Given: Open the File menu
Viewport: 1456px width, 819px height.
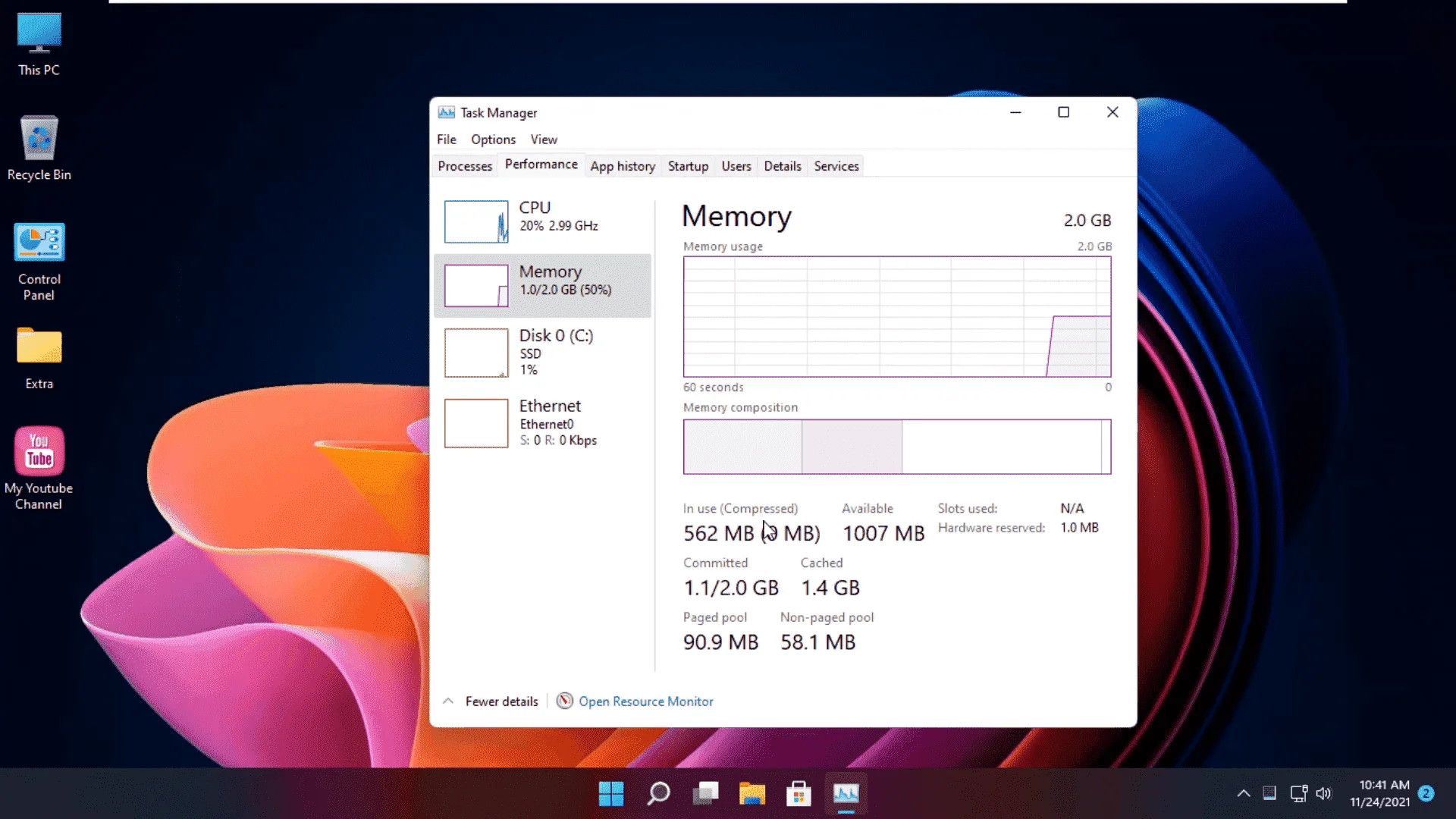Looking at the screenshot, I should tap(447, 140).
